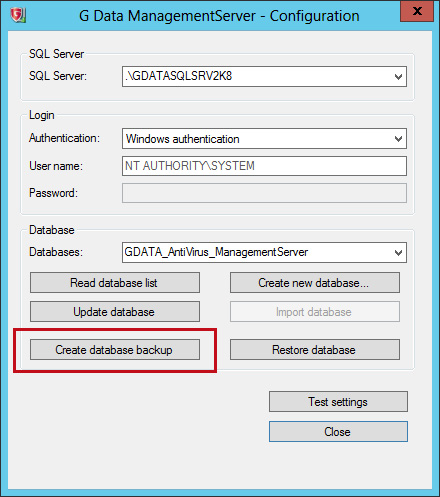440x497 pixels.
Task: Click the Restore database button
Action: point(315,350)
